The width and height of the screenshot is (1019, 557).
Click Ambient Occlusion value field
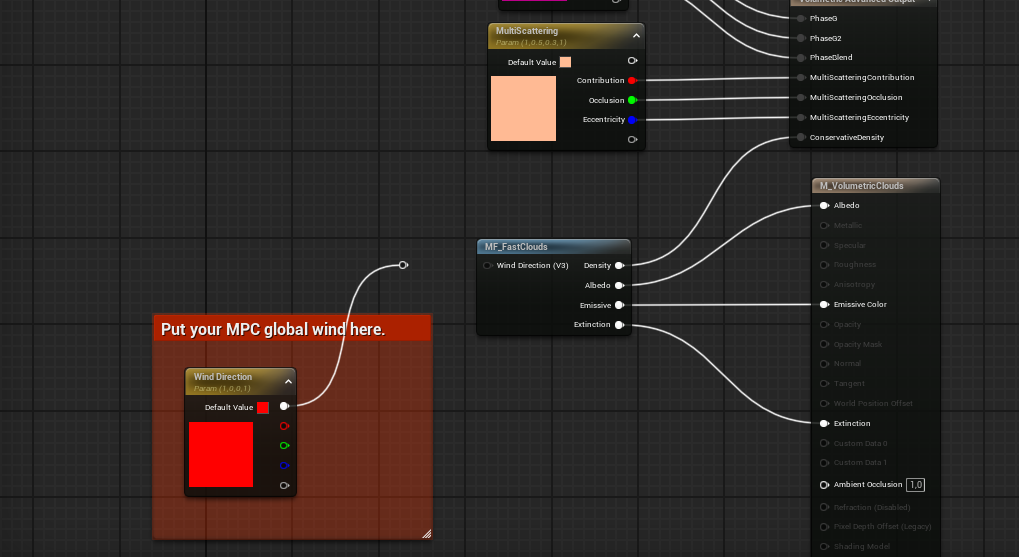point(915,484)
